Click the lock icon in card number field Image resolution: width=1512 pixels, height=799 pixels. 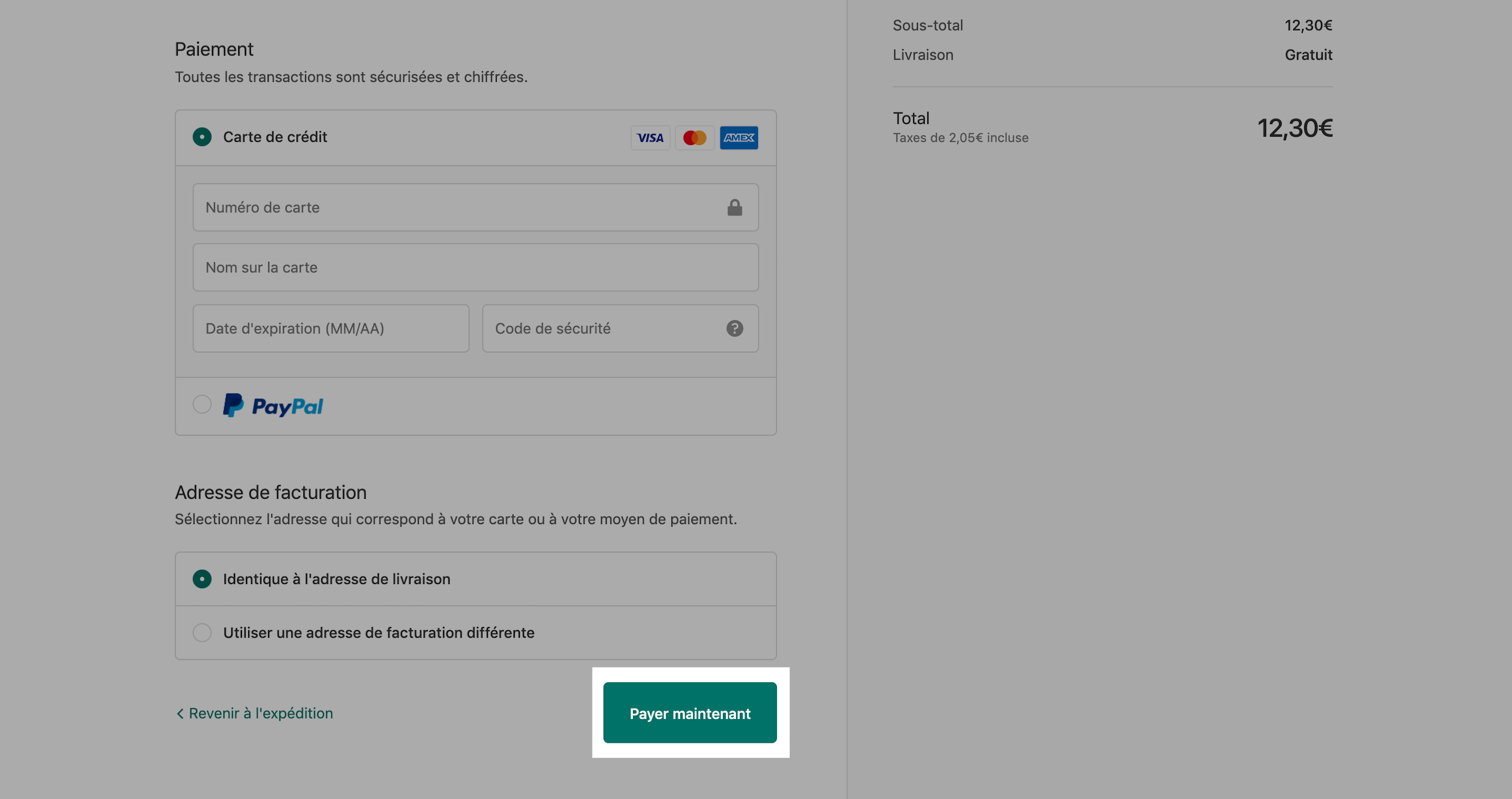(x=734, y=208)
